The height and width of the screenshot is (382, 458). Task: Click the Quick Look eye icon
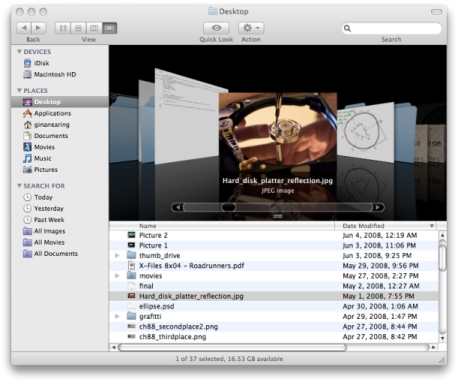[216, 28]
